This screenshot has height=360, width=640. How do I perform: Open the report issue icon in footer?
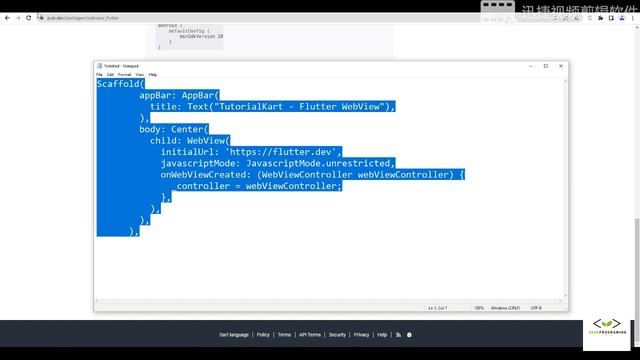tap(409, 335)
